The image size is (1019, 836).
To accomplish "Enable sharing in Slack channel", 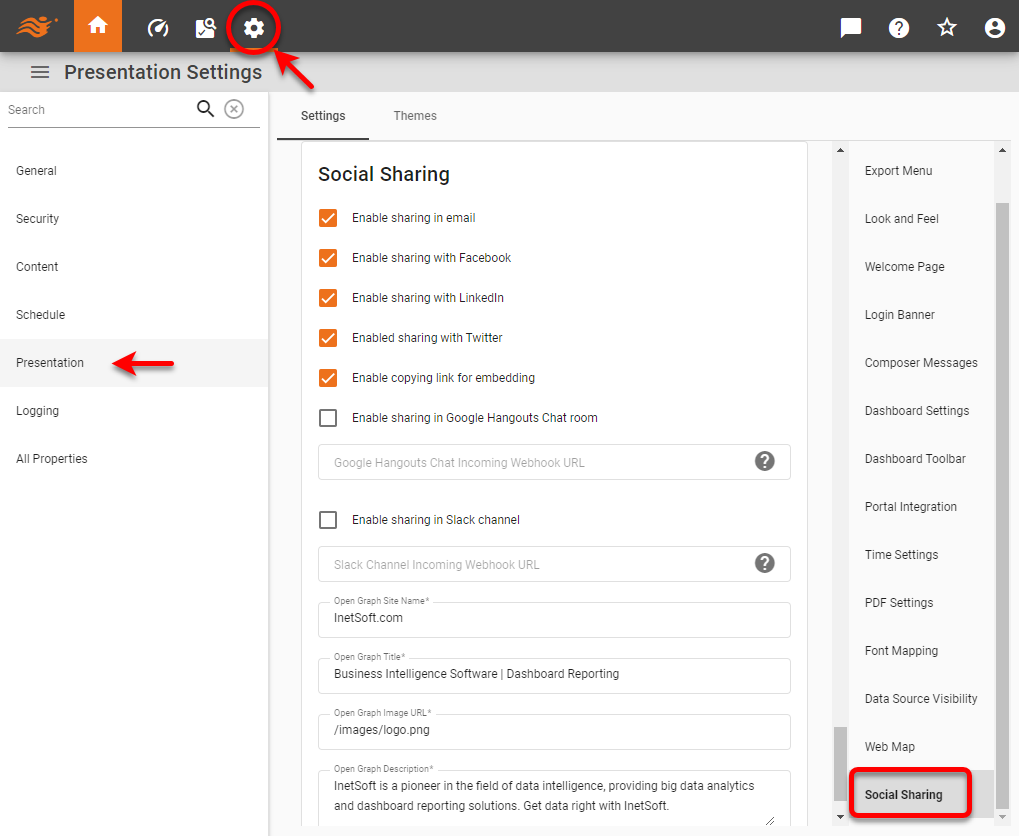I will [x=327, y=519].
